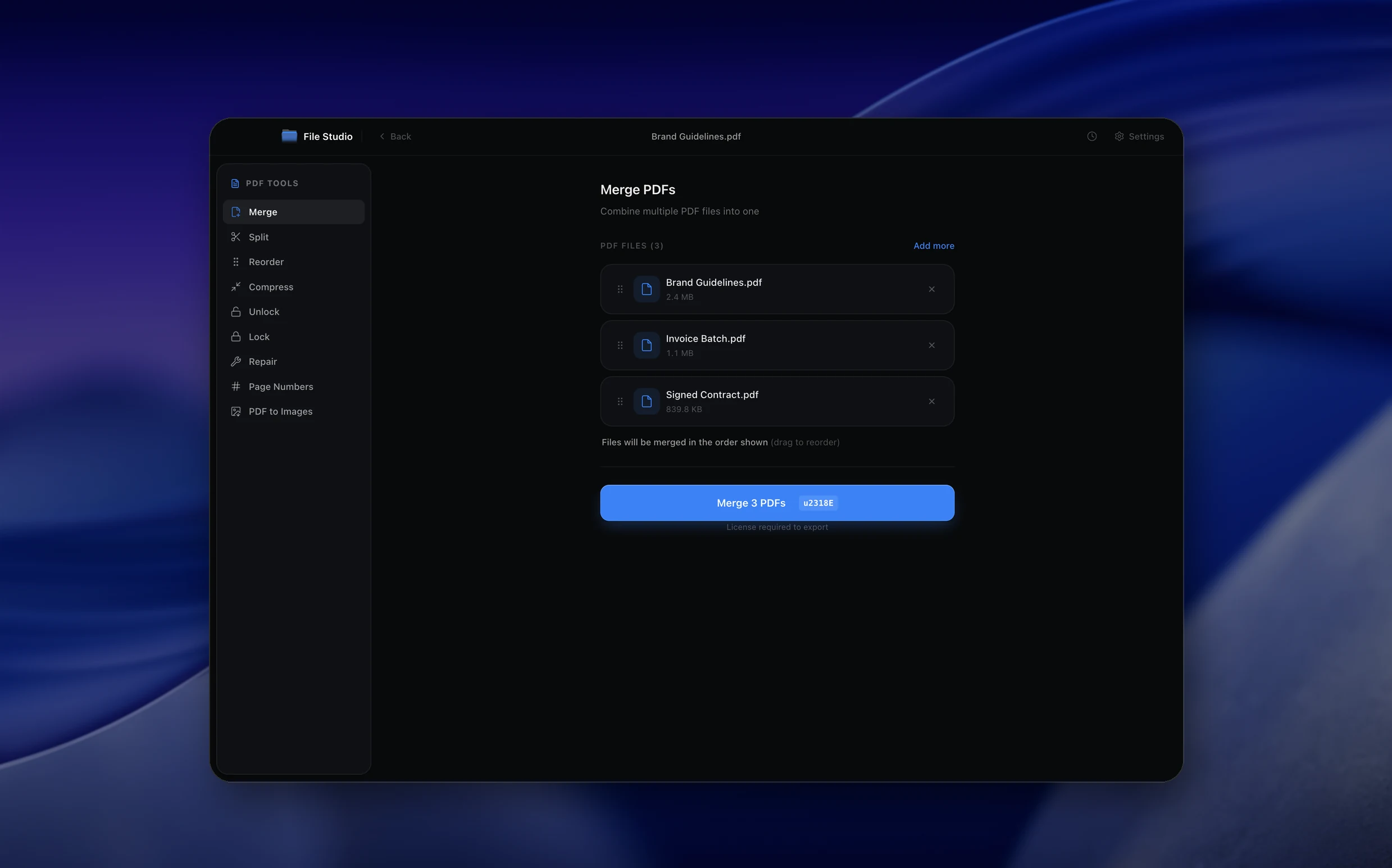Open the PDF to Images tool

click(x=293, y=412)
